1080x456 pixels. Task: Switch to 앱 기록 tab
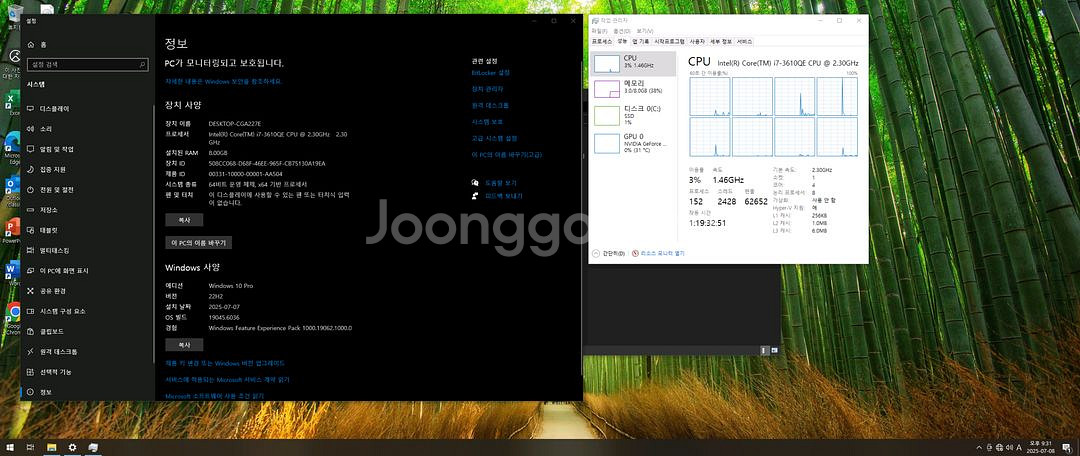click(641, 42)
